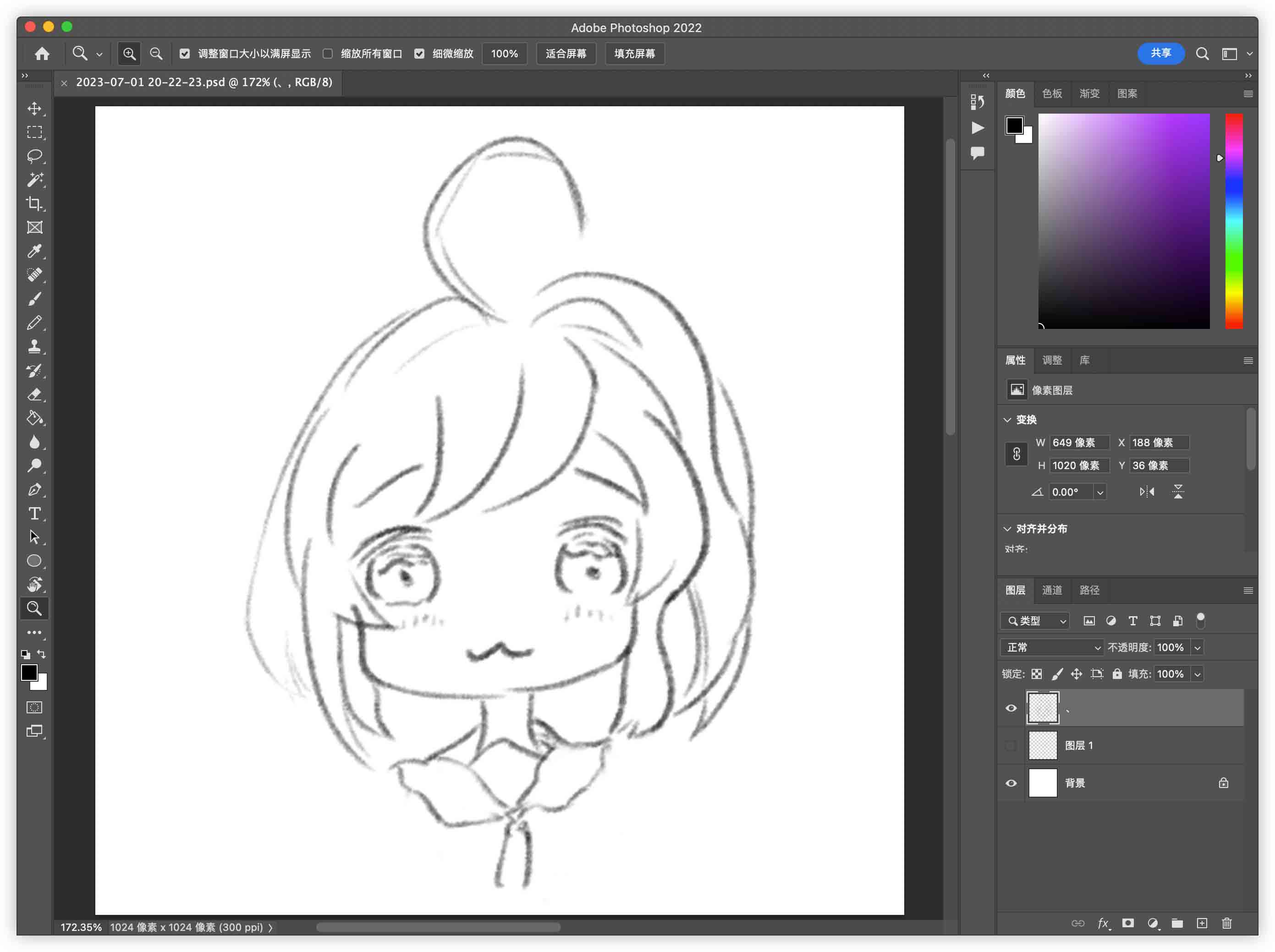This screenshot has width=1275, height=952.
Task: Uncheck the 细微缩放 checkbox
Action: pos(420,54)
